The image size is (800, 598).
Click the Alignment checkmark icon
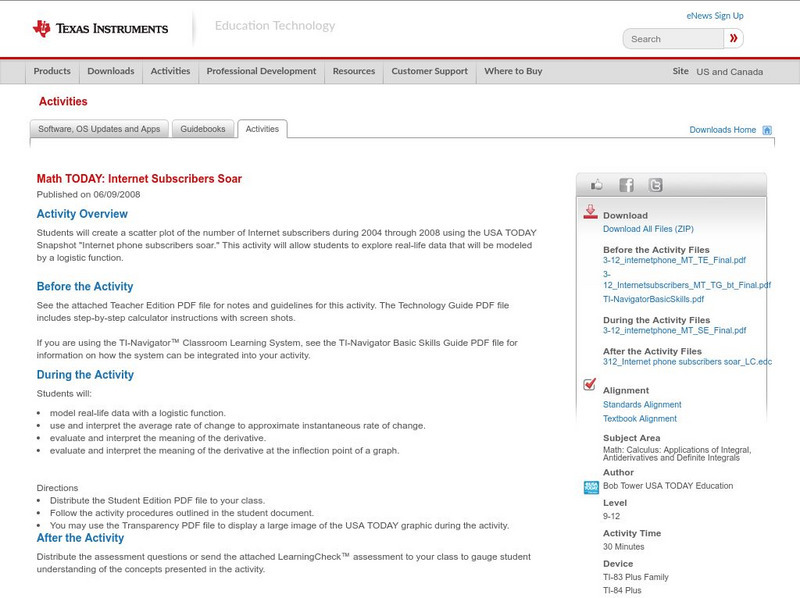[589, 384]
